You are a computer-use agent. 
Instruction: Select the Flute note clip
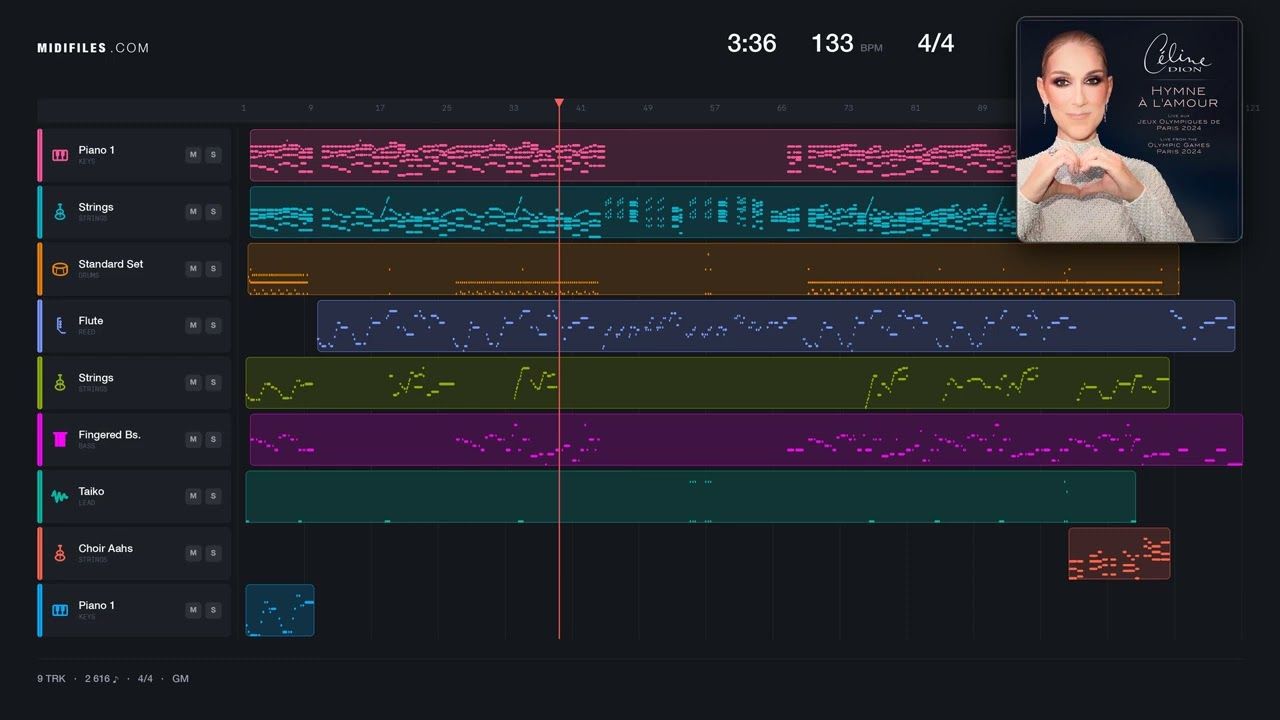click(776, 326)
